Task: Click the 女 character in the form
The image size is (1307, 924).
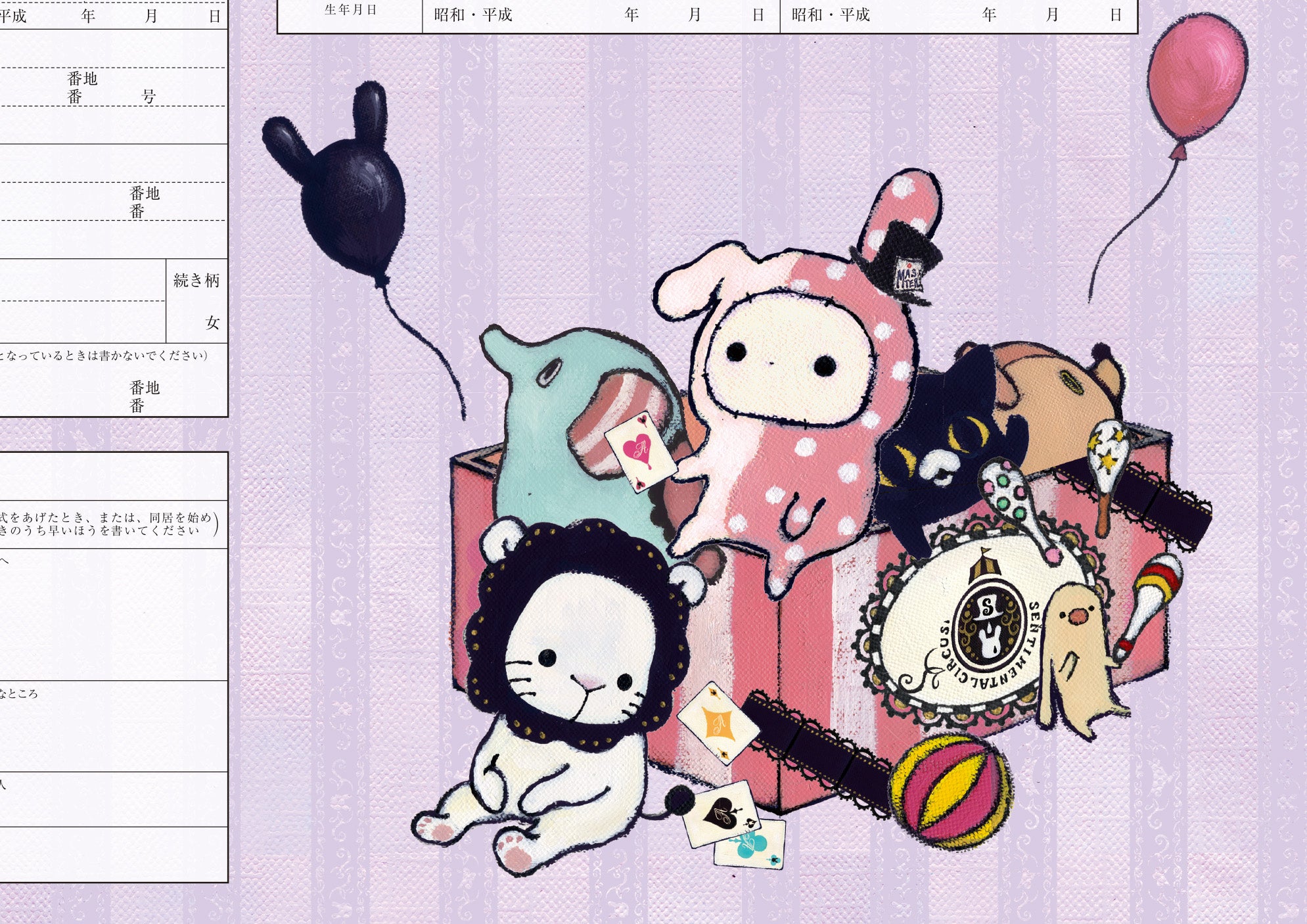Action: 212,323
